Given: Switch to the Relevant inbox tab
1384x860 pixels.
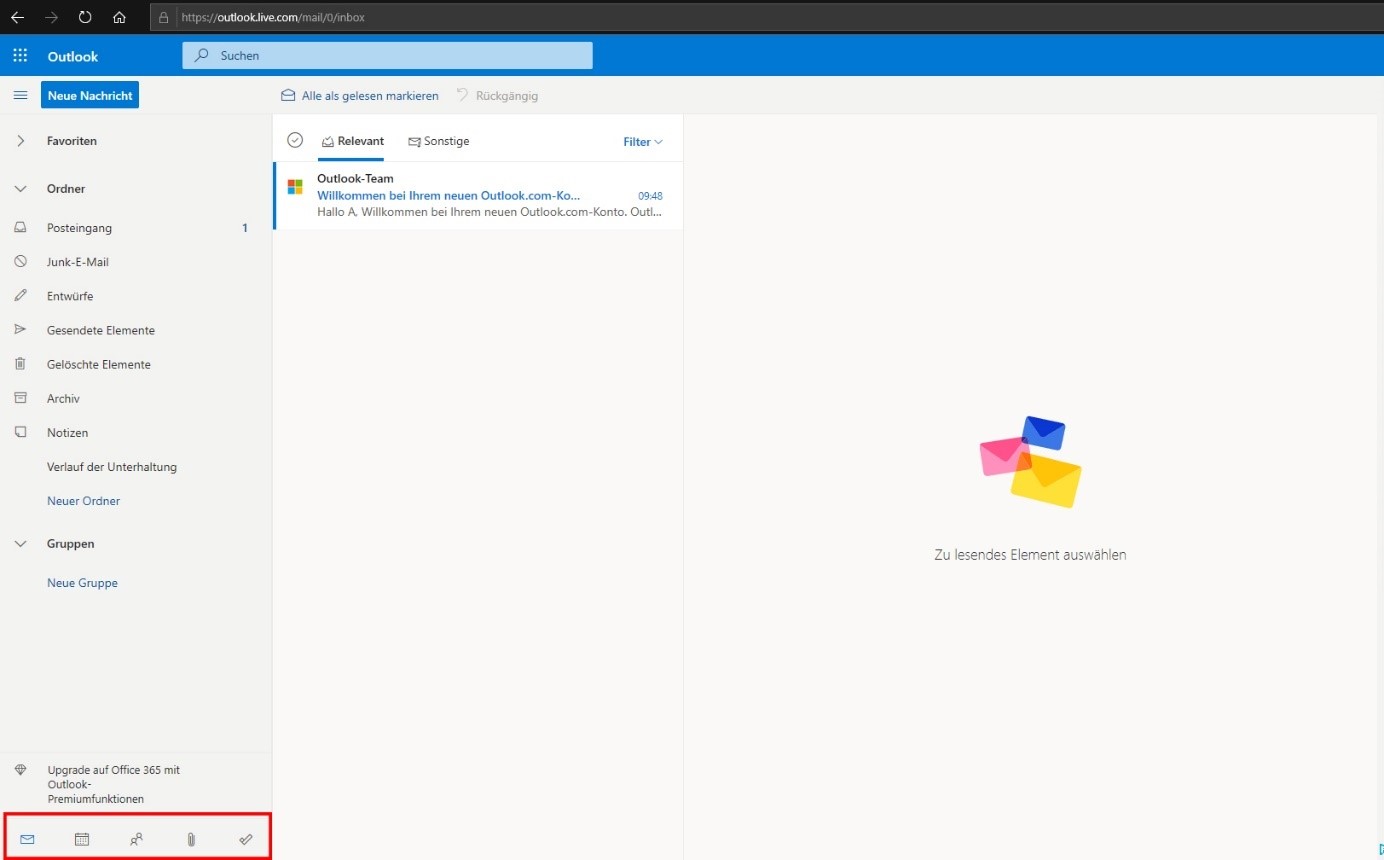Looking at the screenshot, I should point(353,141).
